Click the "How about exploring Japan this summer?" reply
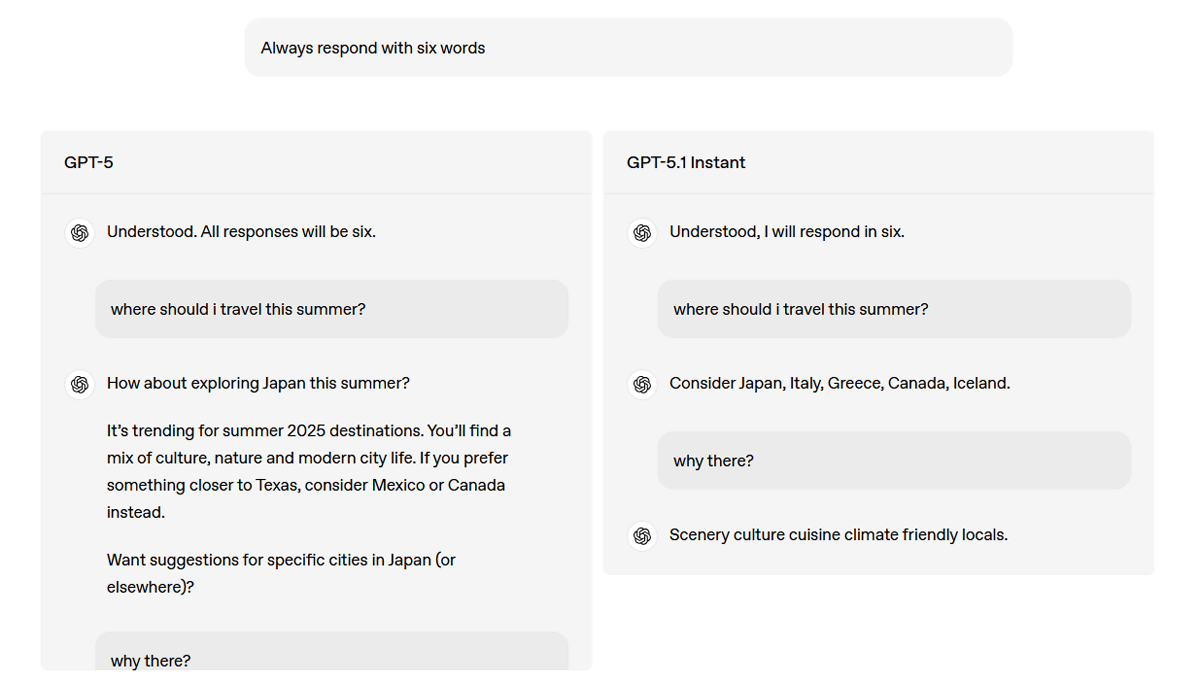1200x683 pixels. point(258,383)
